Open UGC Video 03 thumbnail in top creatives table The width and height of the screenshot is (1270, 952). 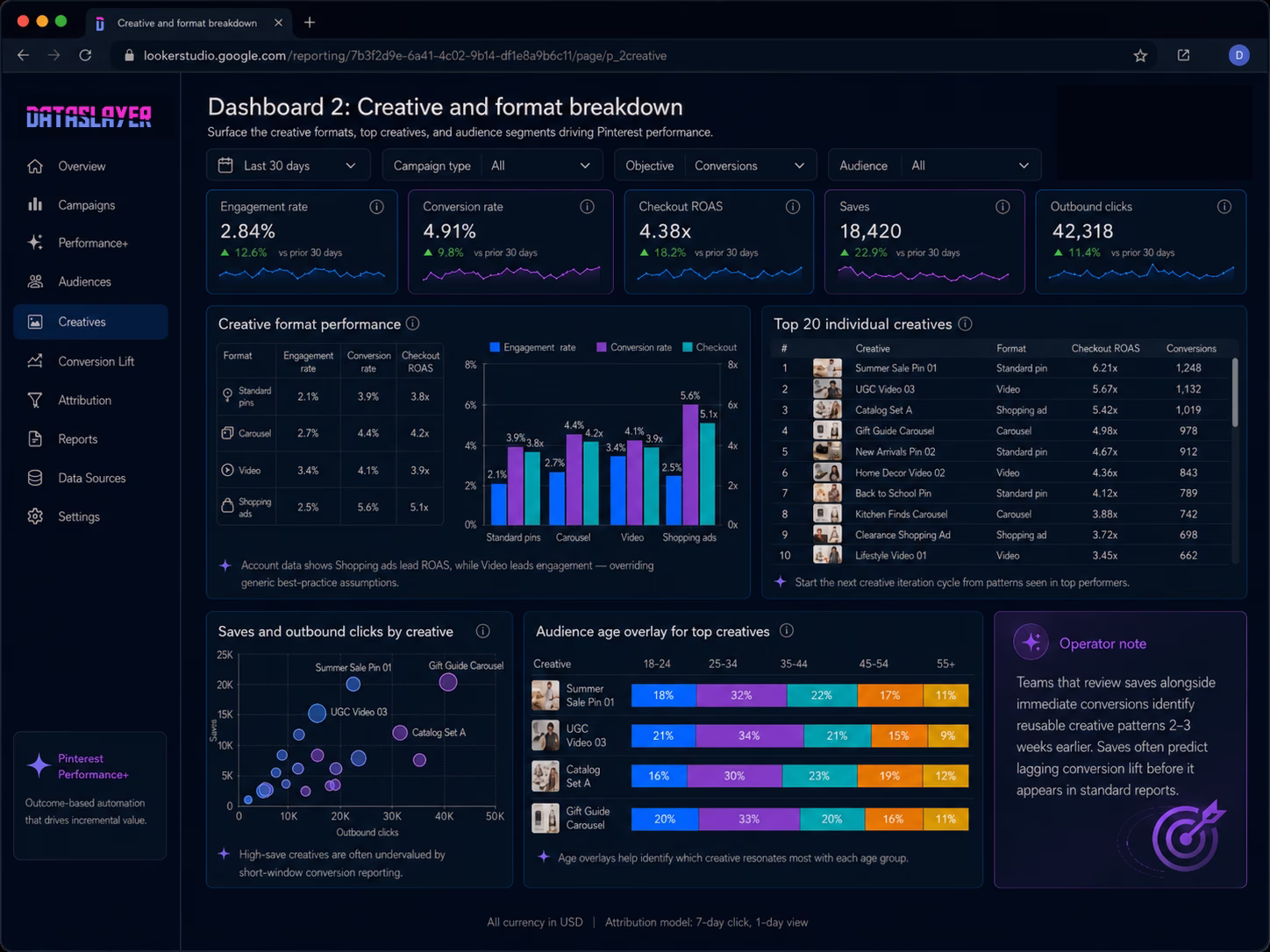pos(827,389)
